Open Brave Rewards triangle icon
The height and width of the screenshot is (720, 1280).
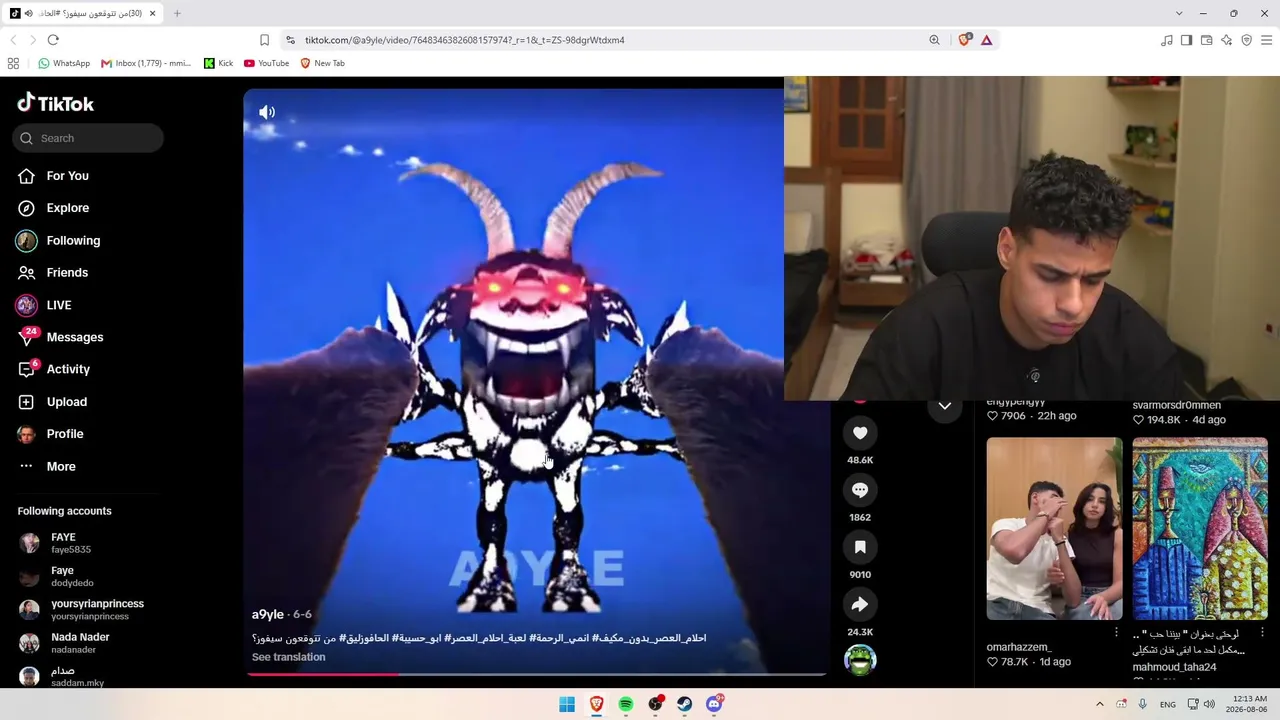coord(986,40)
